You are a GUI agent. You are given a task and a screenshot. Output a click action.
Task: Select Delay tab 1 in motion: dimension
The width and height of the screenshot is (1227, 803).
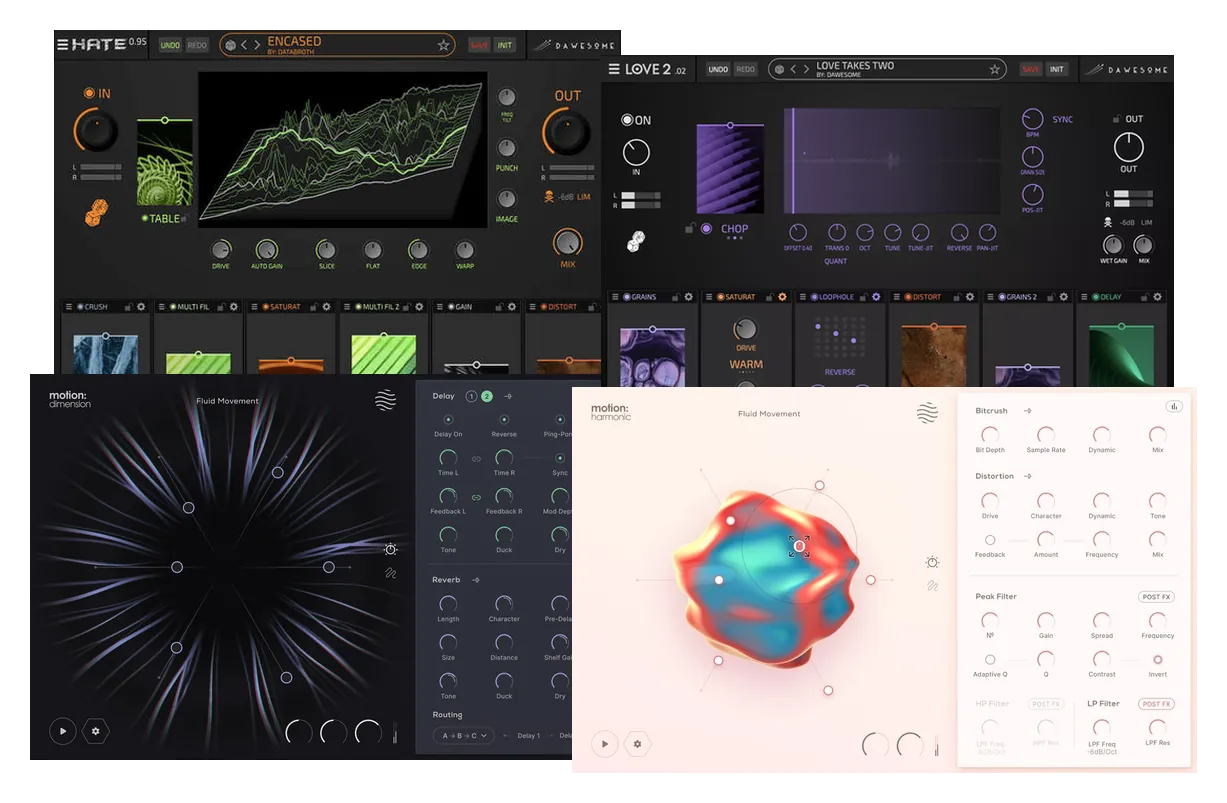click(471, 397)
